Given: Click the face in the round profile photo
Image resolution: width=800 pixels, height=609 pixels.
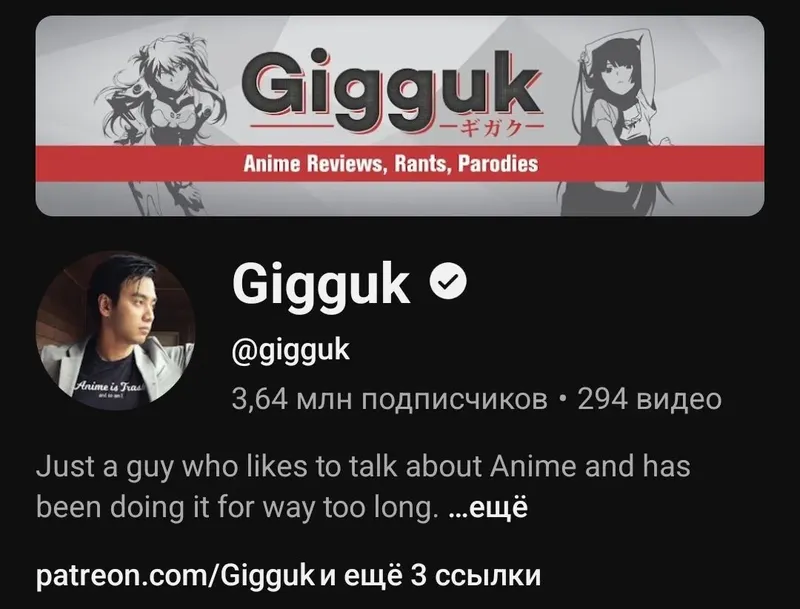Looking at the screenshot, I should pyautogui.click(x=128, y=314).
